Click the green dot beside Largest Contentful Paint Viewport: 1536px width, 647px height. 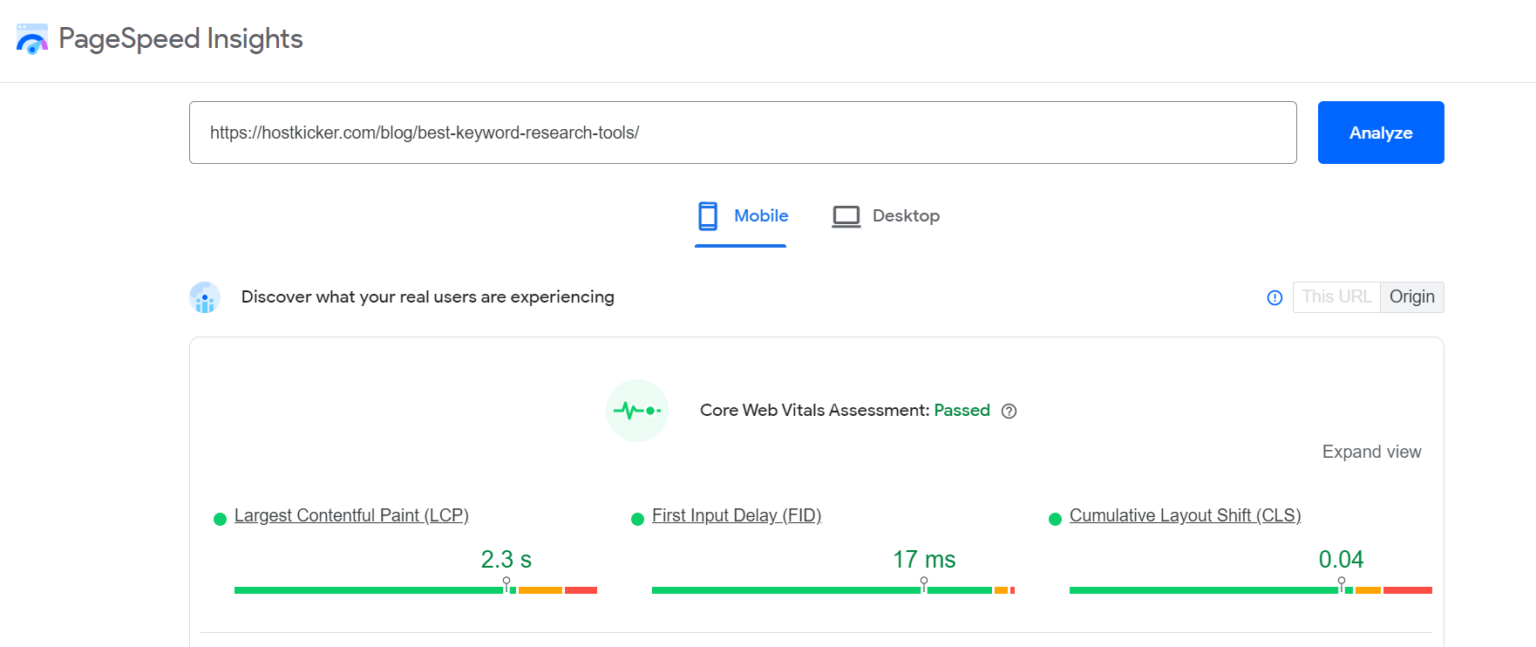point(218,518)
